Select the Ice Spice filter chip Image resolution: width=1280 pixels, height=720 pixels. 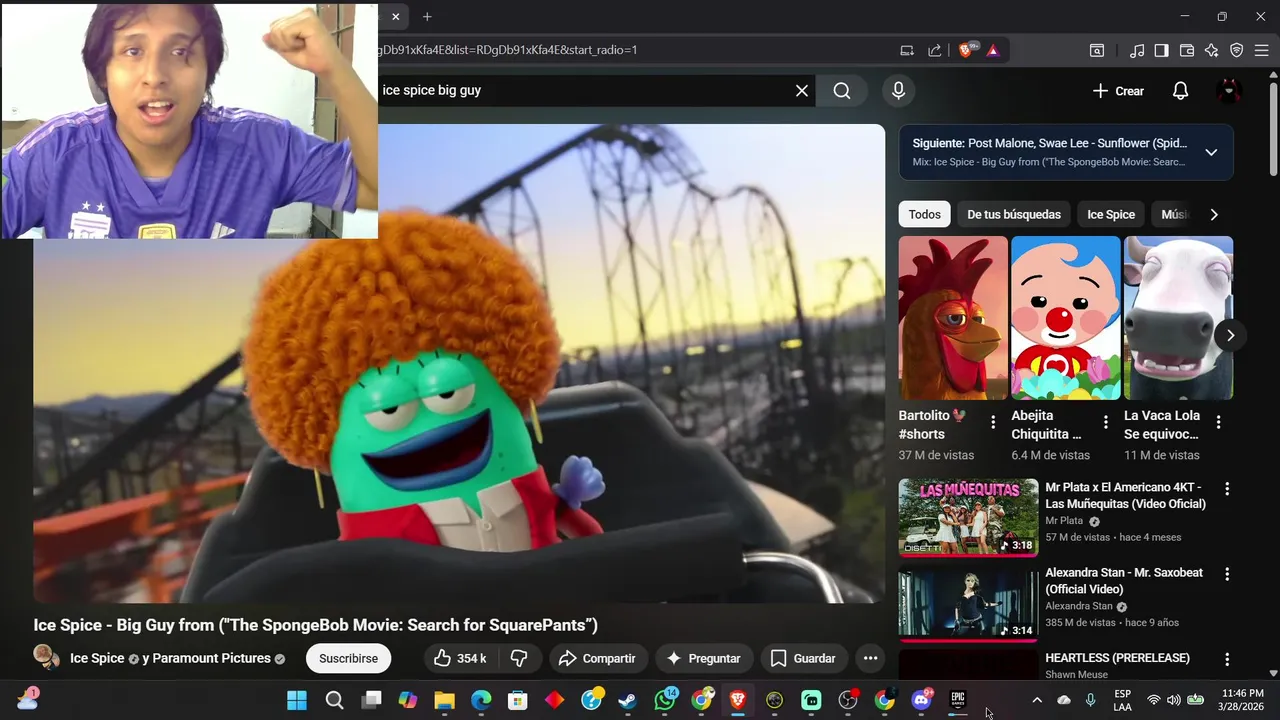click(x=1111, y=214)
